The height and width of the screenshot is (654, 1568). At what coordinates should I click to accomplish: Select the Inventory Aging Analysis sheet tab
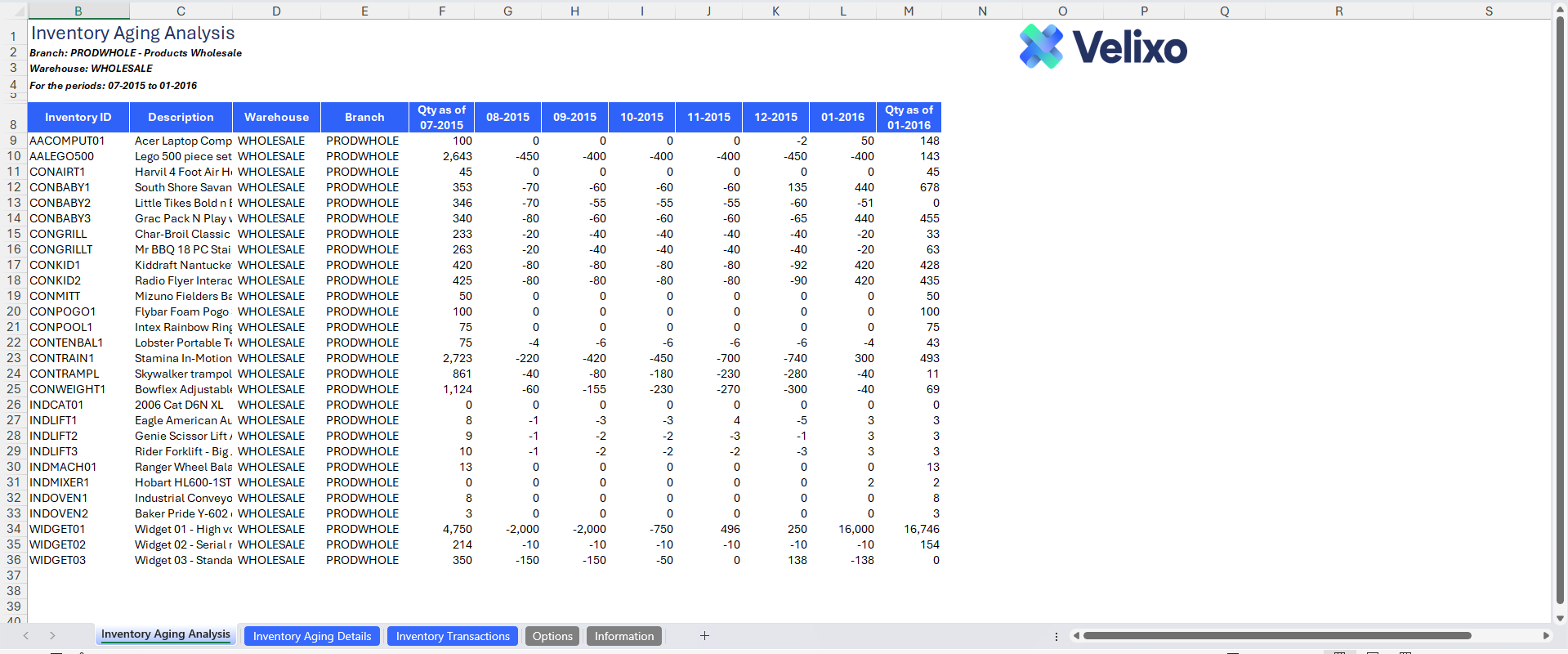click(166, 634)
